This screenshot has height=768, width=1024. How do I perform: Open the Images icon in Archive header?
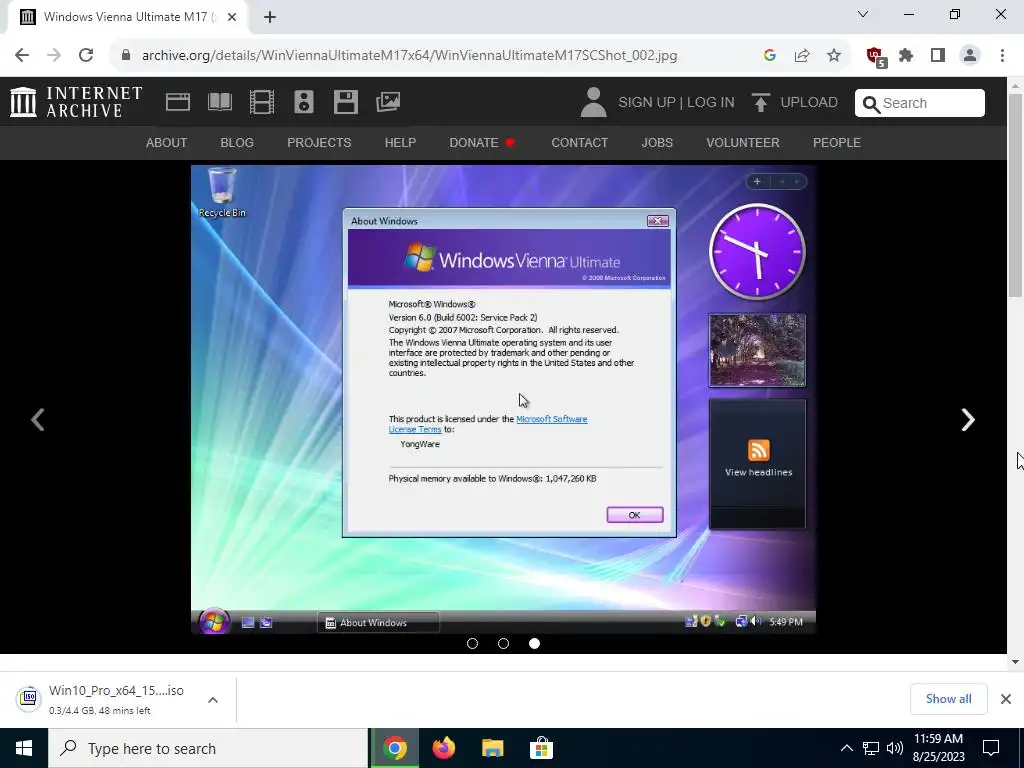(x=388, y=102)
